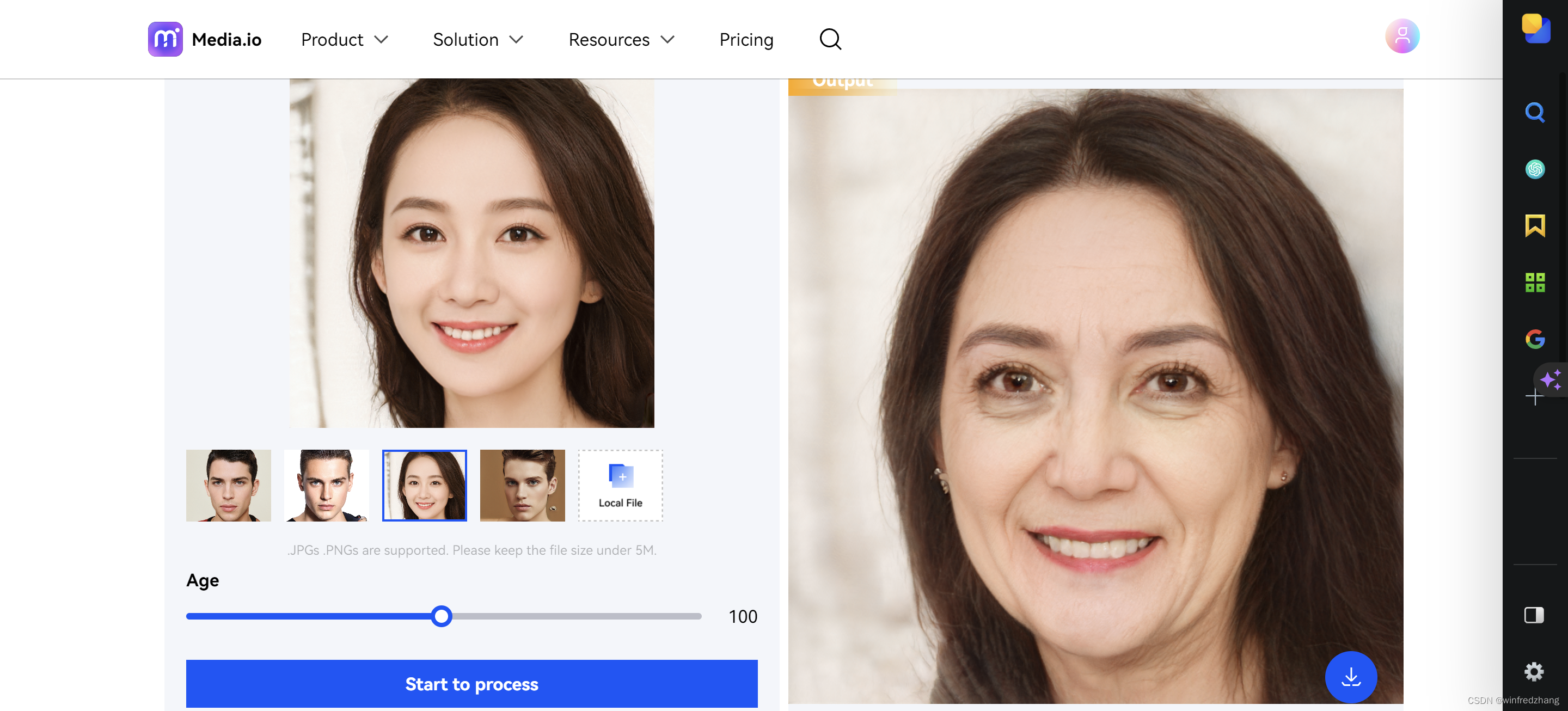Click the Media.io logo icon
The image size is (1568, 711).
[165, 40]
